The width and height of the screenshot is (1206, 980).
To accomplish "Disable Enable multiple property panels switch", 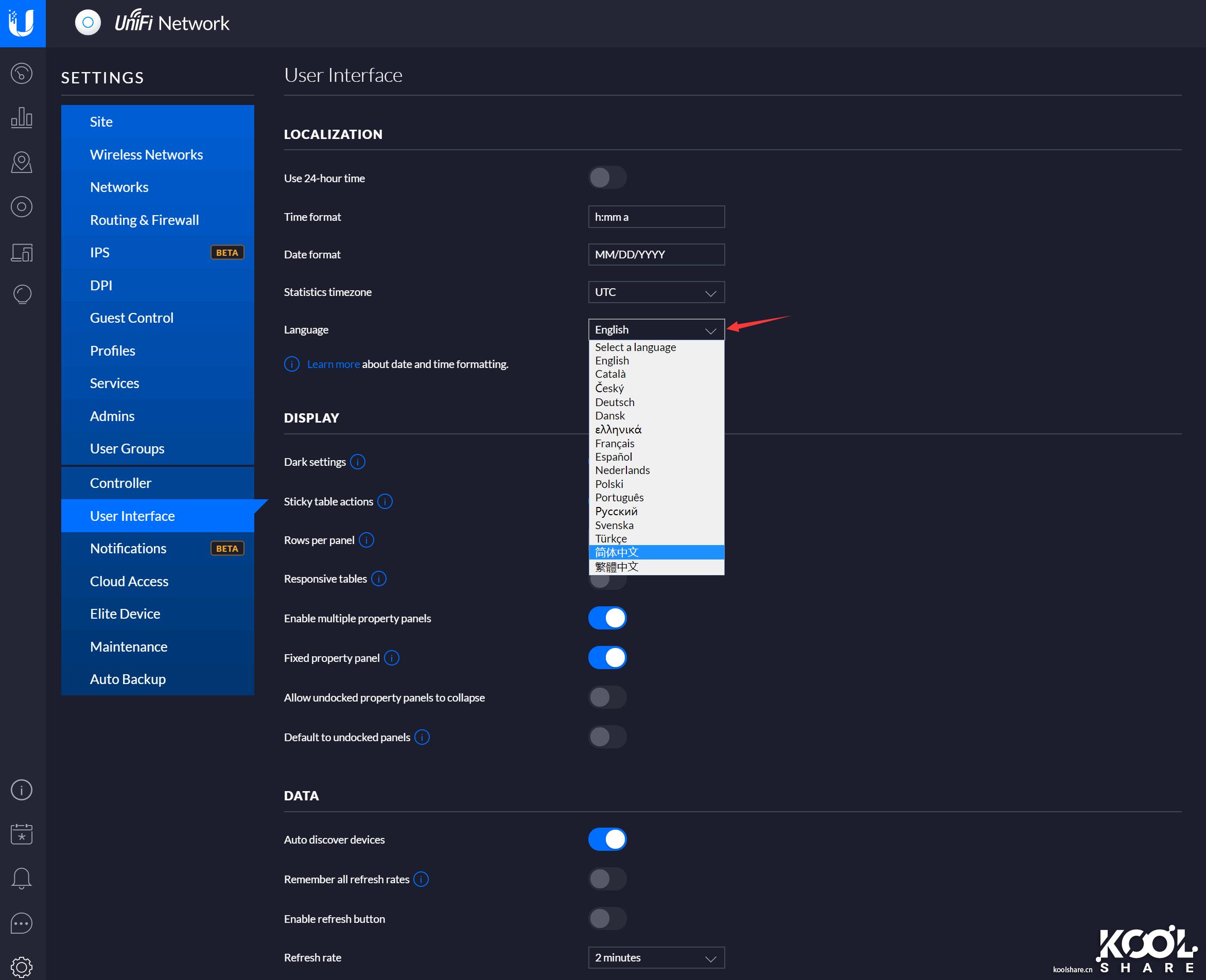I will [x=607, y=618].
